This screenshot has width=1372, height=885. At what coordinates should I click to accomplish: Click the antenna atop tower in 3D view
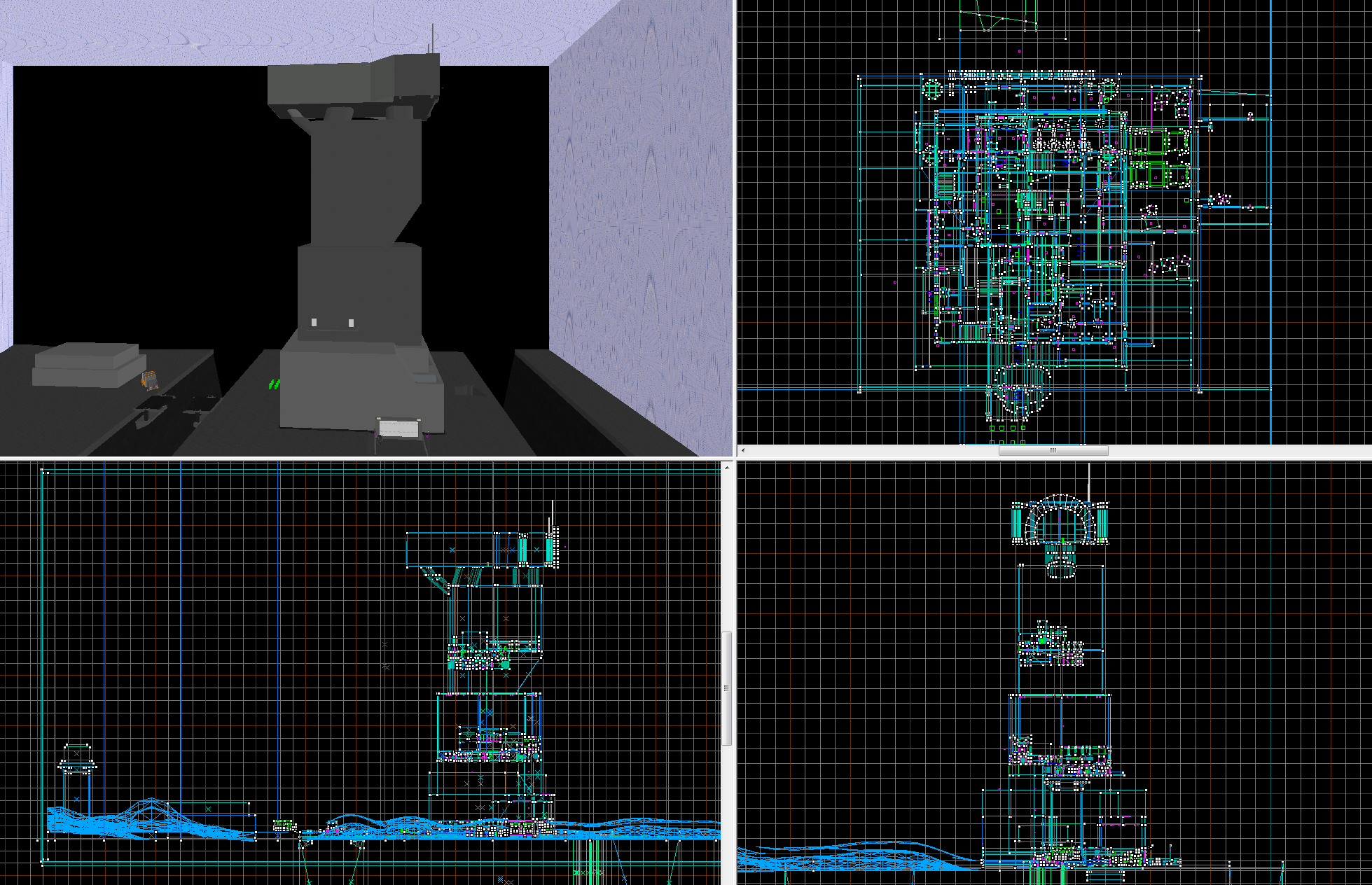tap(433, 38)
